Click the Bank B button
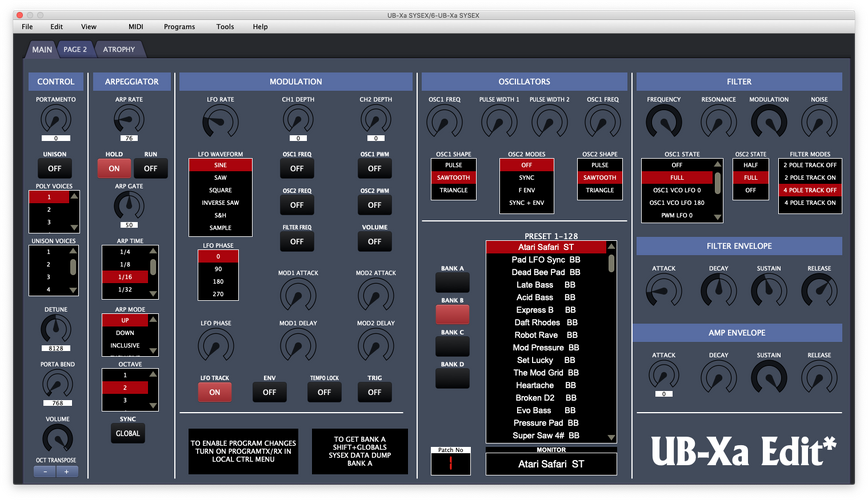This screenshot has height=500, width=868. 452,315
